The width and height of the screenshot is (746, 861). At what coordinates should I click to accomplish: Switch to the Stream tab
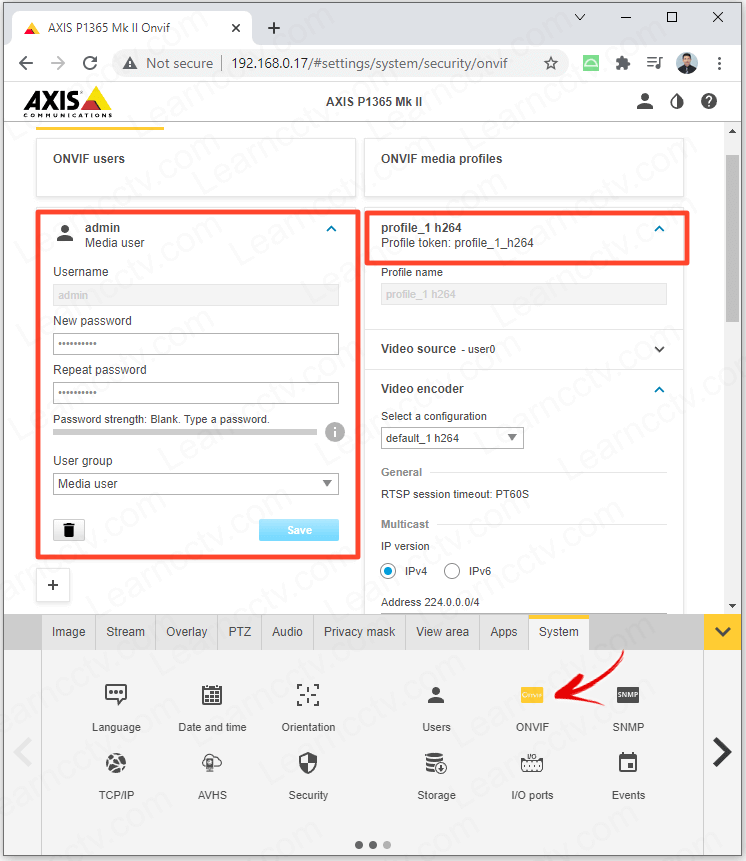coord(126,632)
